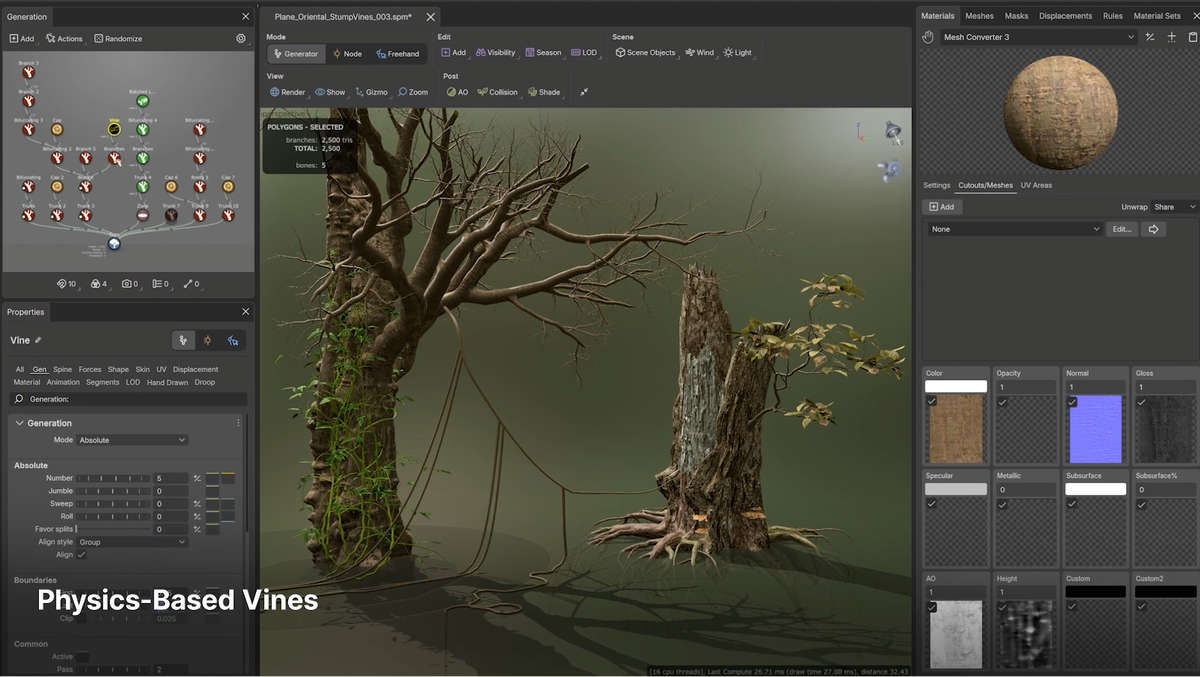1200x677 pixels.
Task: Select the yellow-highlighted Vine node
Action: tap(114, 129)
